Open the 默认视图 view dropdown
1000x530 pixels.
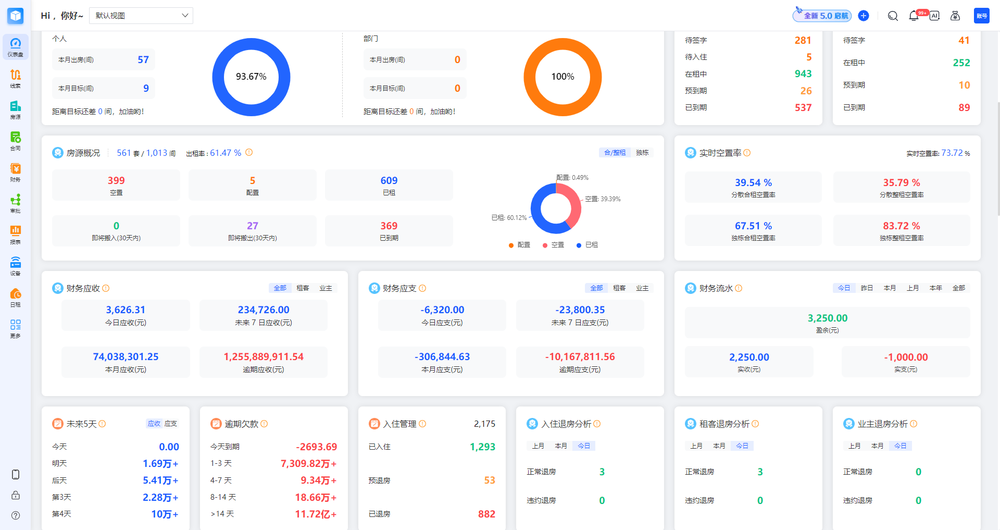pyautogui.click(x=141, y=15)
